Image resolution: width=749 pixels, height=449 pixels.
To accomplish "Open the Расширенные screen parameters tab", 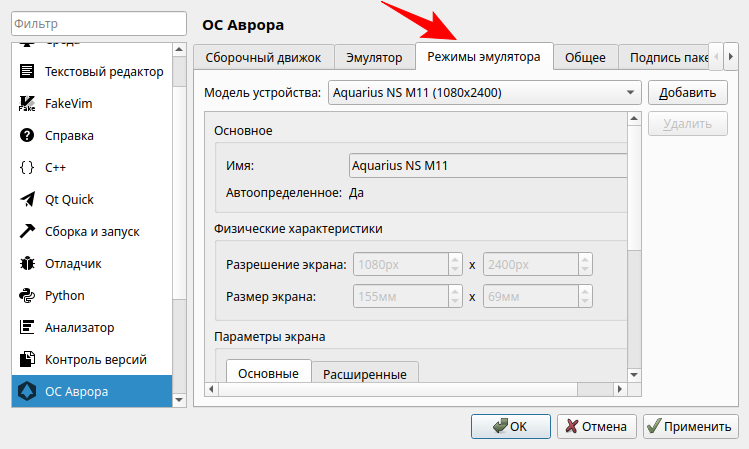I will pos(364,374).
